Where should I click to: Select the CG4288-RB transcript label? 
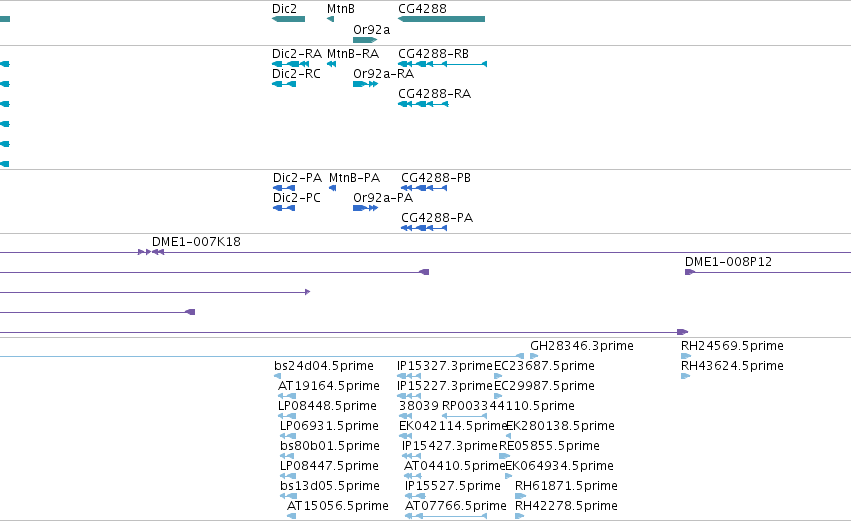pos(434,54)
